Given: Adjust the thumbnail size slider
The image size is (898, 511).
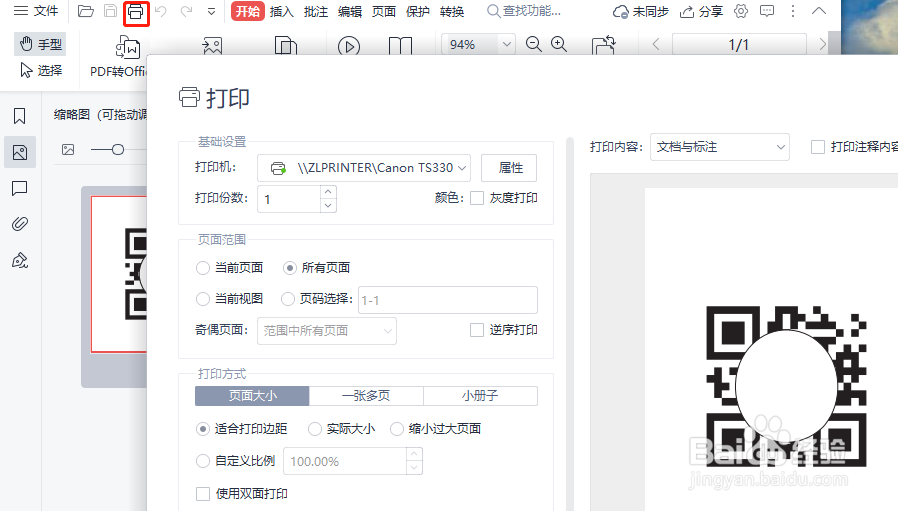Looking at the screenshot, I should (118, 150).
